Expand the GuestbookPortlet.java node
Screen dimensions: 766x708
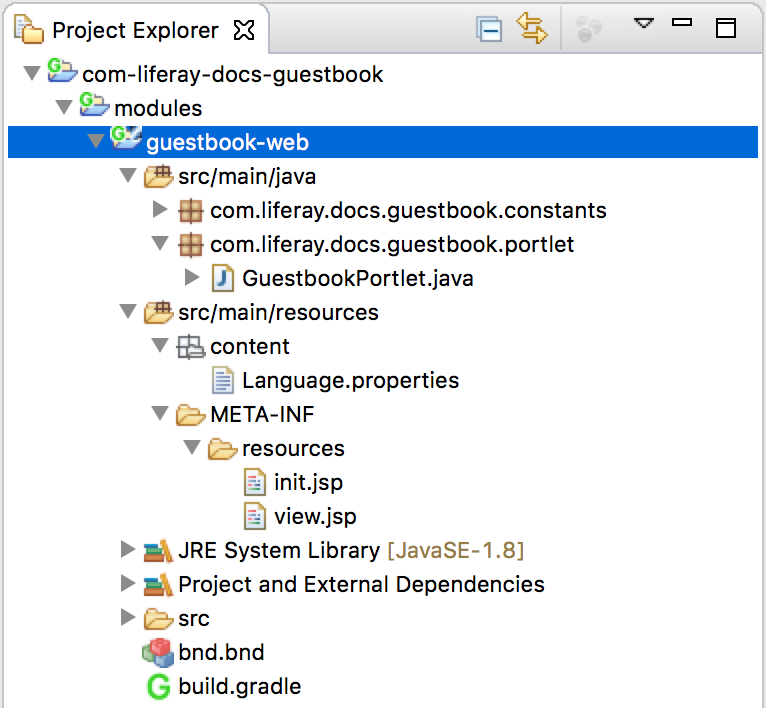coord(192,278)
